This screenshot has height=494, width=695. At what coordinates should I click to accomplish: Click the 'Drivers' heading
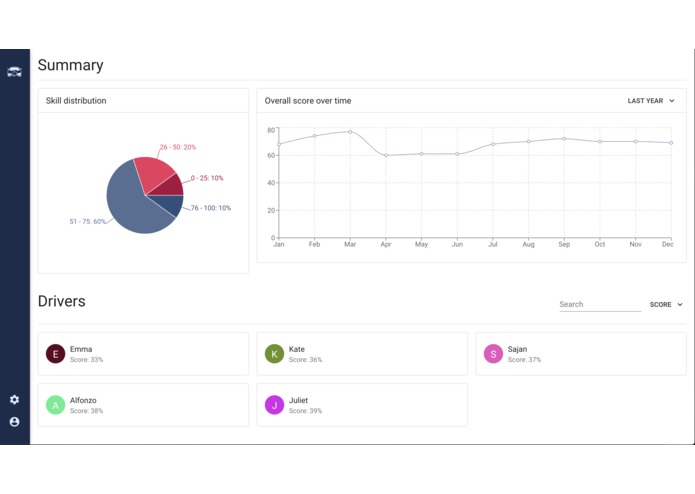pyautogui.click(x=62, y=301)
